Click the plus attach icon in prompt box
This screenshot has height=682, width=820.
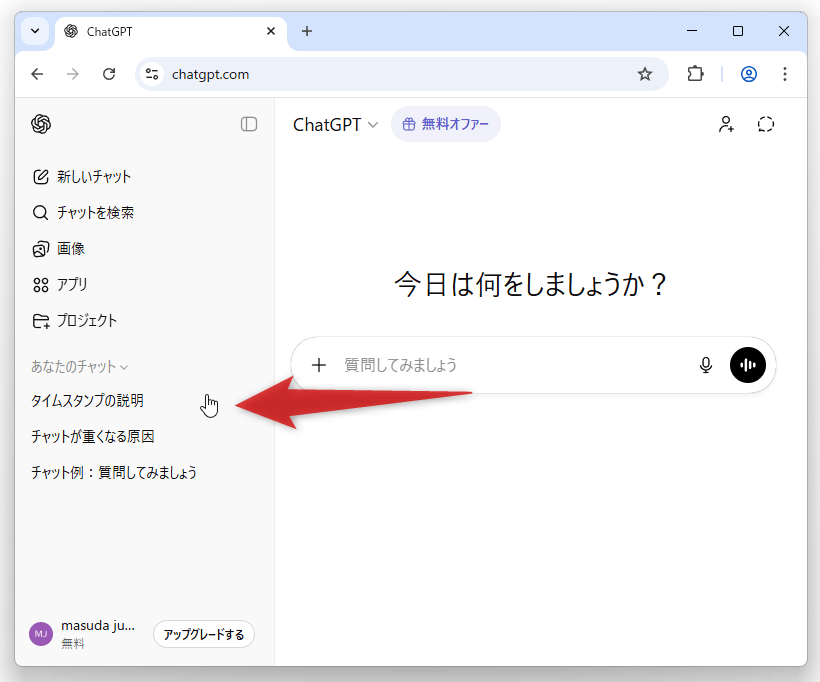[x=319, y=365]
